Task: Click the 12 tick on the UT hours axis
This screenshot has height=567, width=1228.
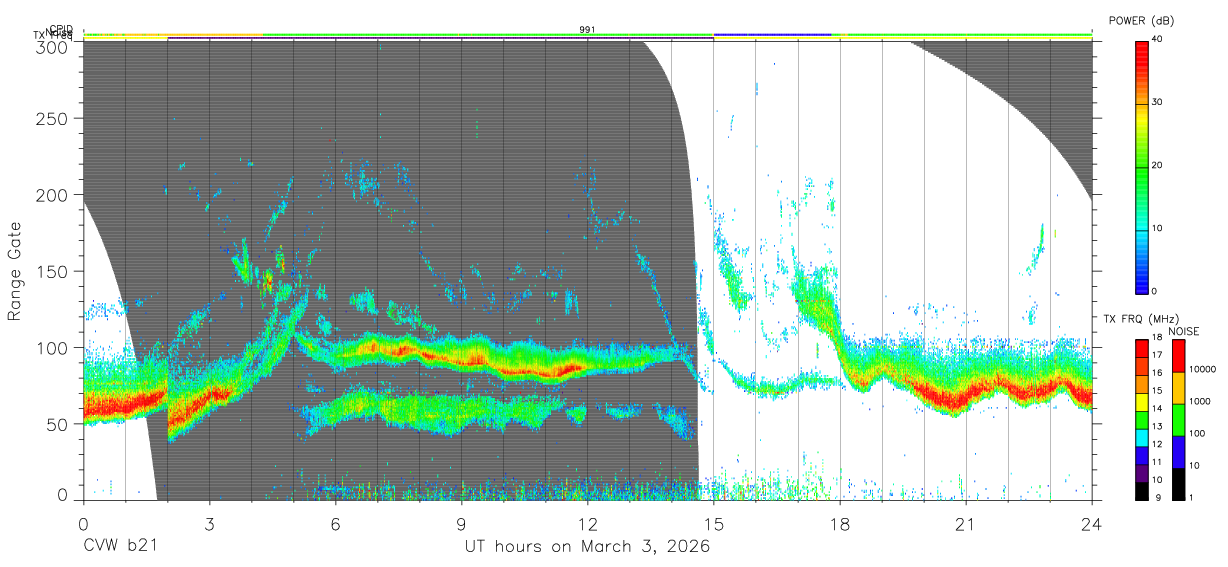Action: click(587, 523)
